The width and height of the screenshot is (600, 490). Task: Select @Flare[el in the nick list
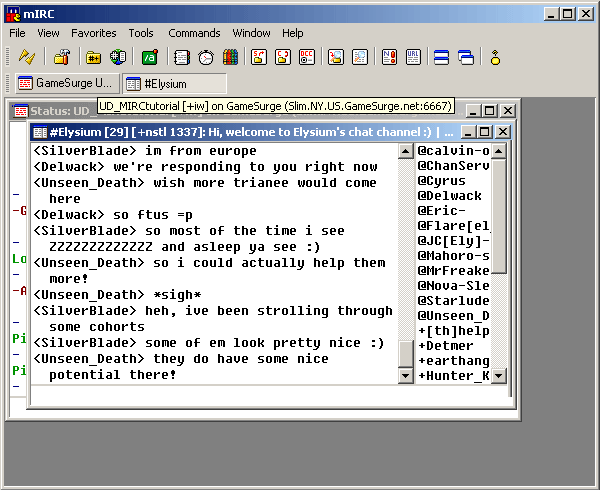tap(453, 226)
